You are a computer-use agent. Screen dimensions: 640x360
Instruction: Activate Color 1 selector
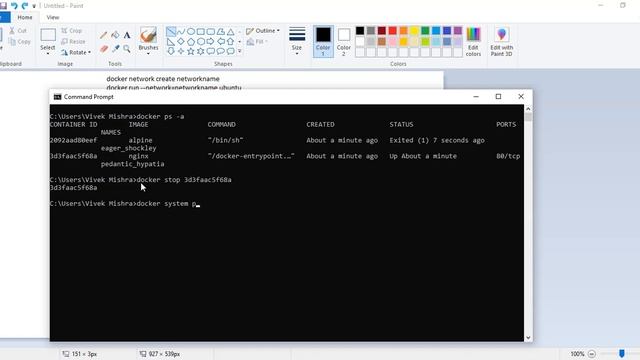click(x=323, y=42)
